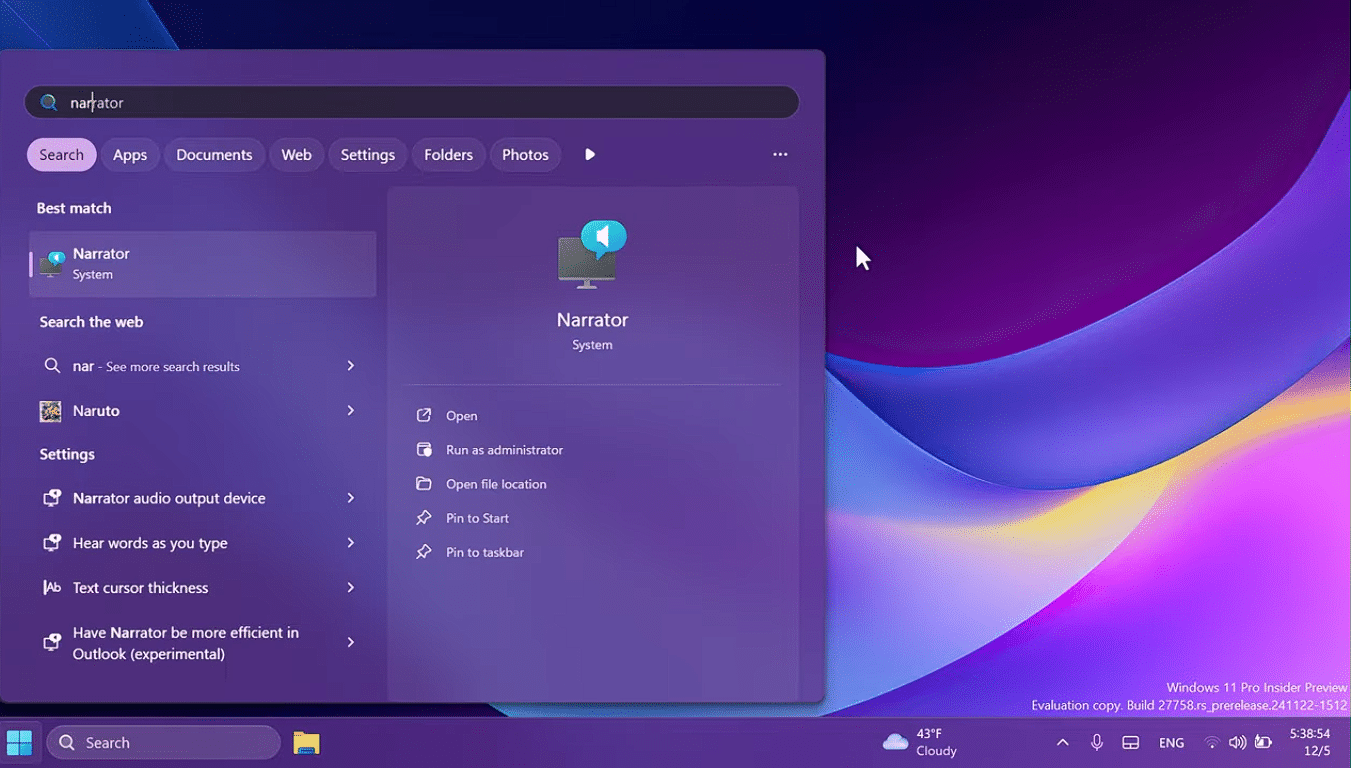Choose Open file location
The height and width of the screenshot is (768, 1351).
coord(496,484)
